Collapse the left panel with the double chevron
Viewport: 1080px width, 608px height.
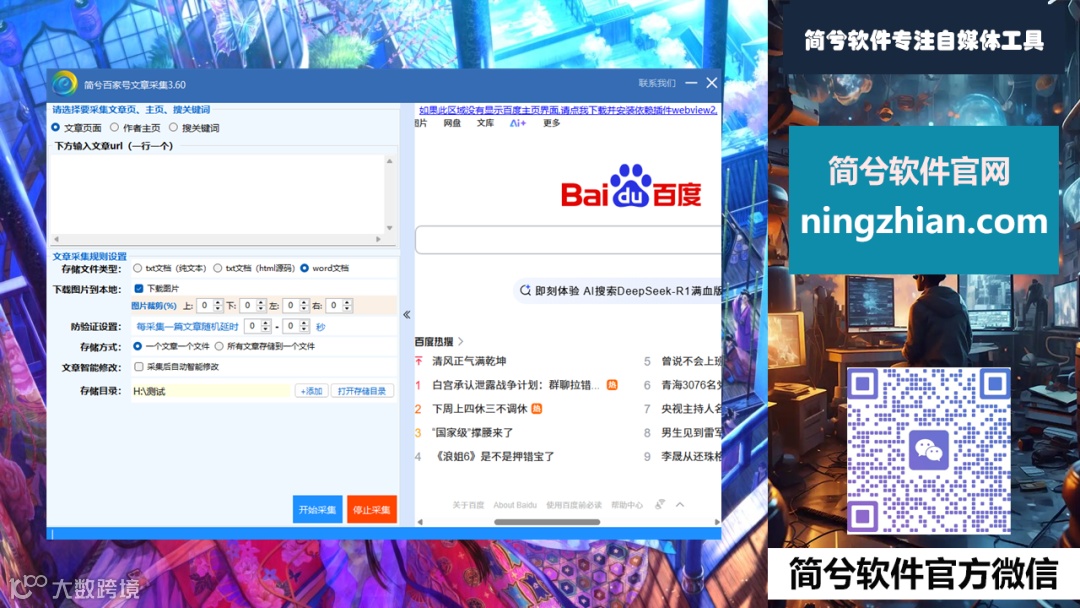[x=406, y=315]
